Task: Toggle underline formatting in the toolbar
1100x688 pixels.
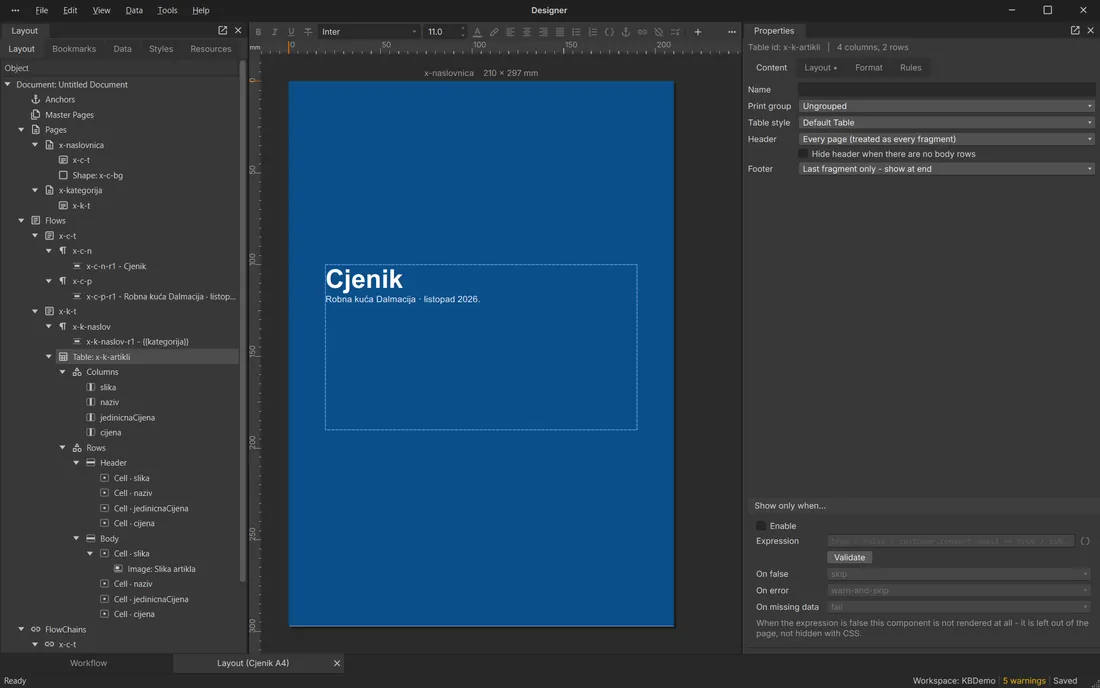Action: coord(291,32)
